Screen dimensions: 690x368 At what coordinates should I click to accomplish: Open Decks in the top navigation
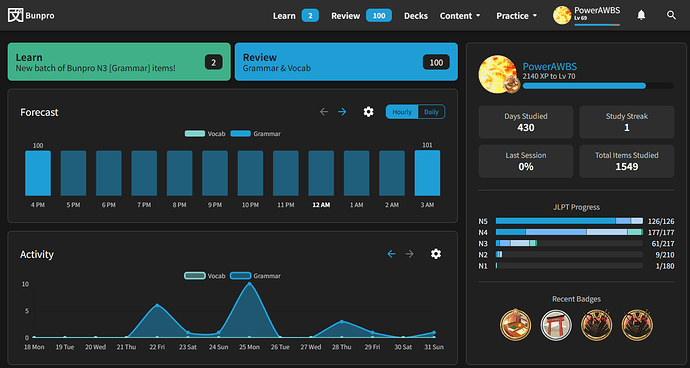416,16
